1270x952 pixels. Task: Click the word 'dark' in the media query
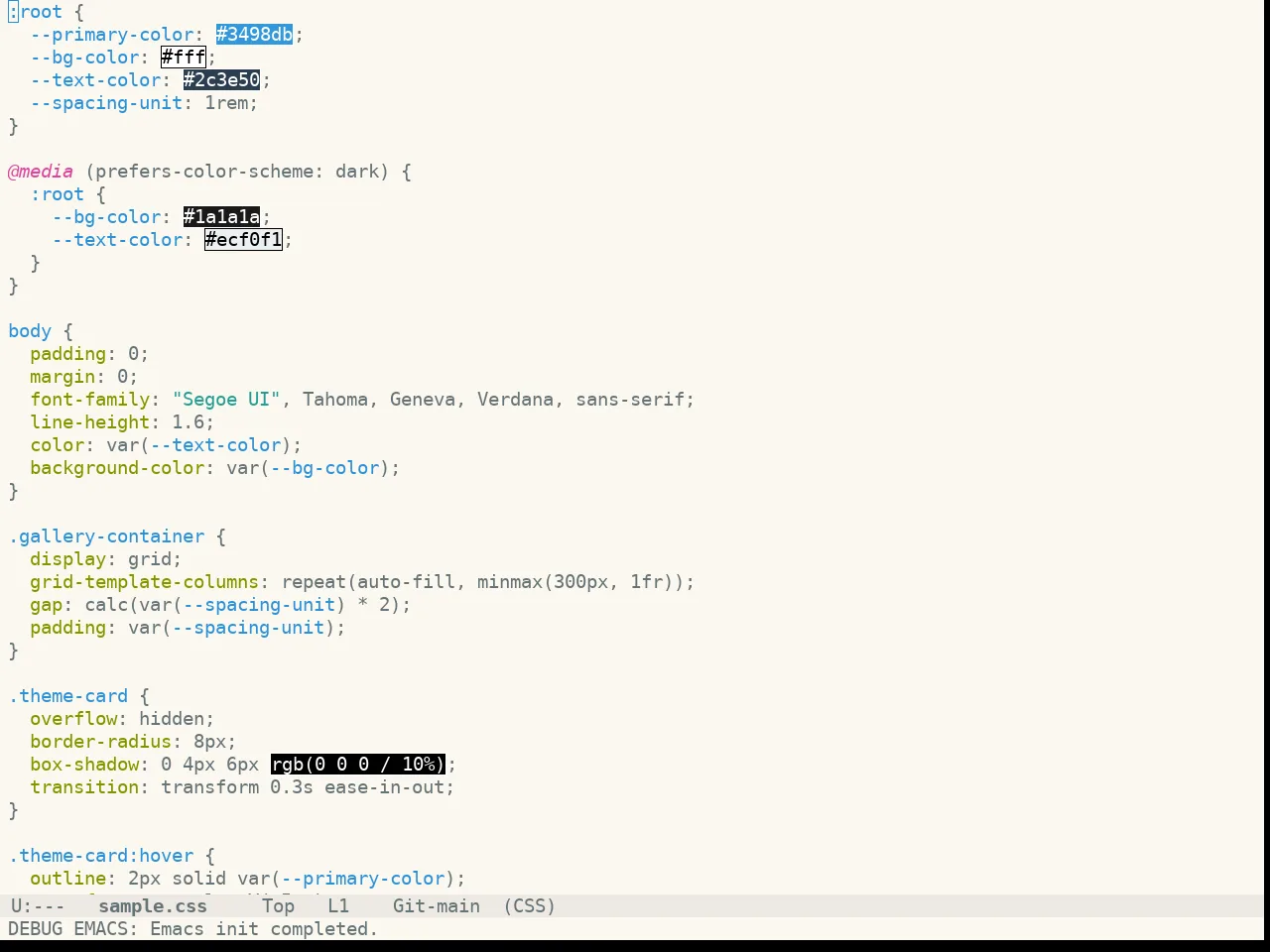357,172
